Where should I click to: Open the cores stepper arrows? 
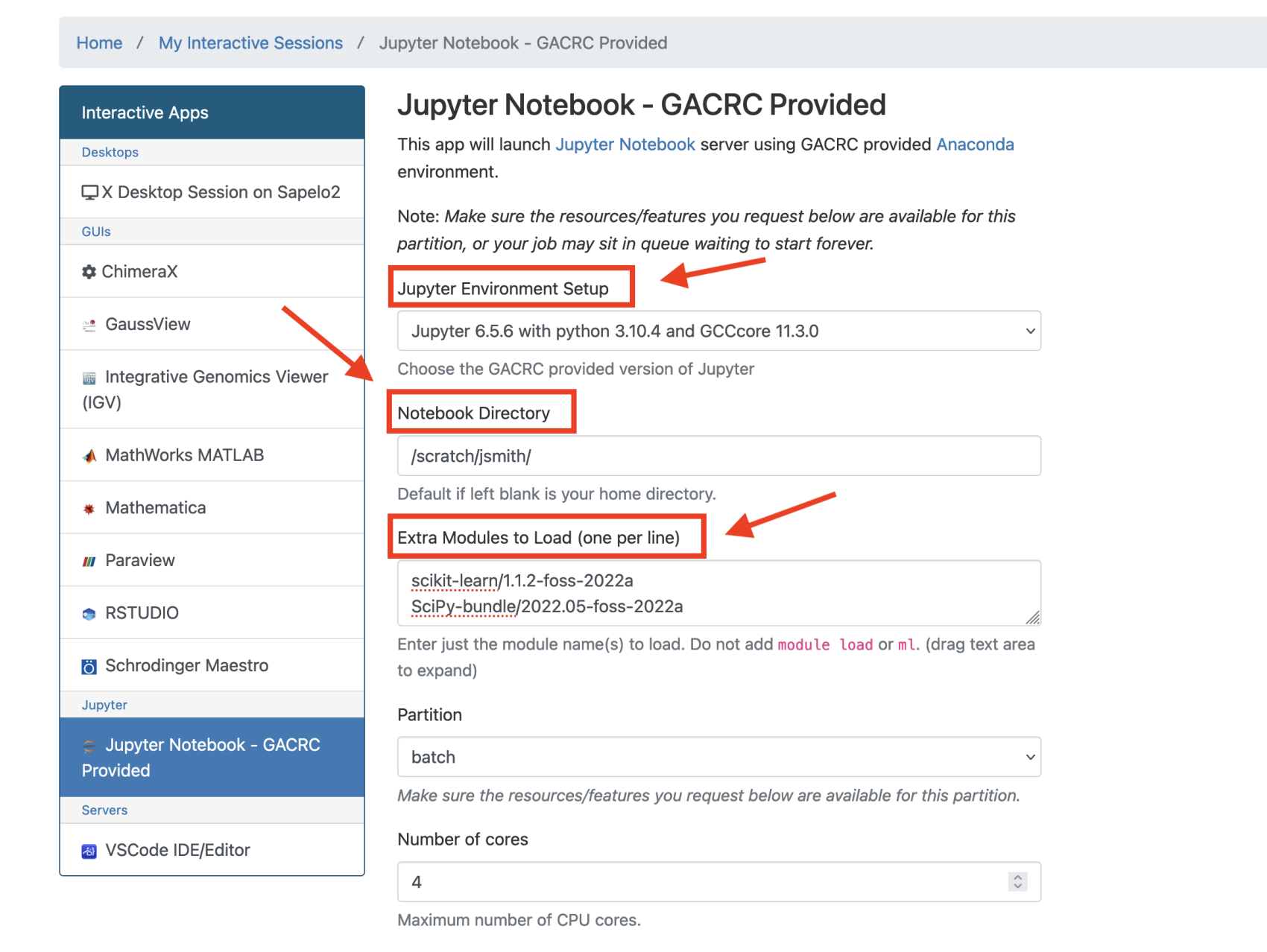(x=1017, y=881)
